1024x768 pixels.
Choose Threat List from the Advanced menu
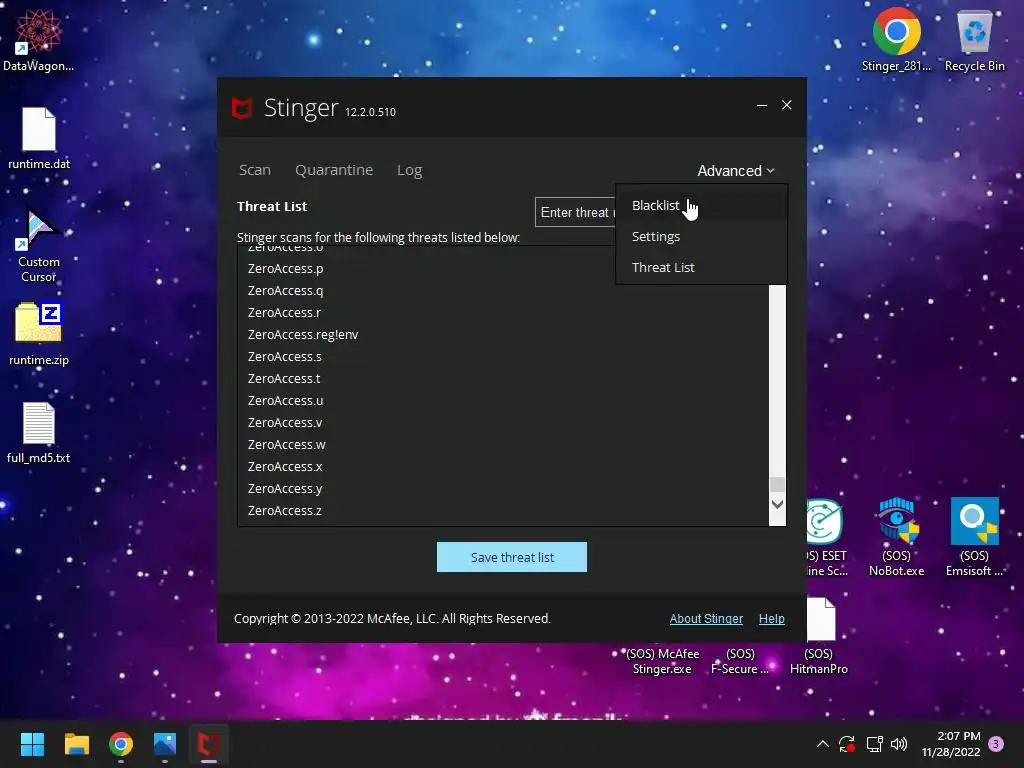[x=701, y=267]
